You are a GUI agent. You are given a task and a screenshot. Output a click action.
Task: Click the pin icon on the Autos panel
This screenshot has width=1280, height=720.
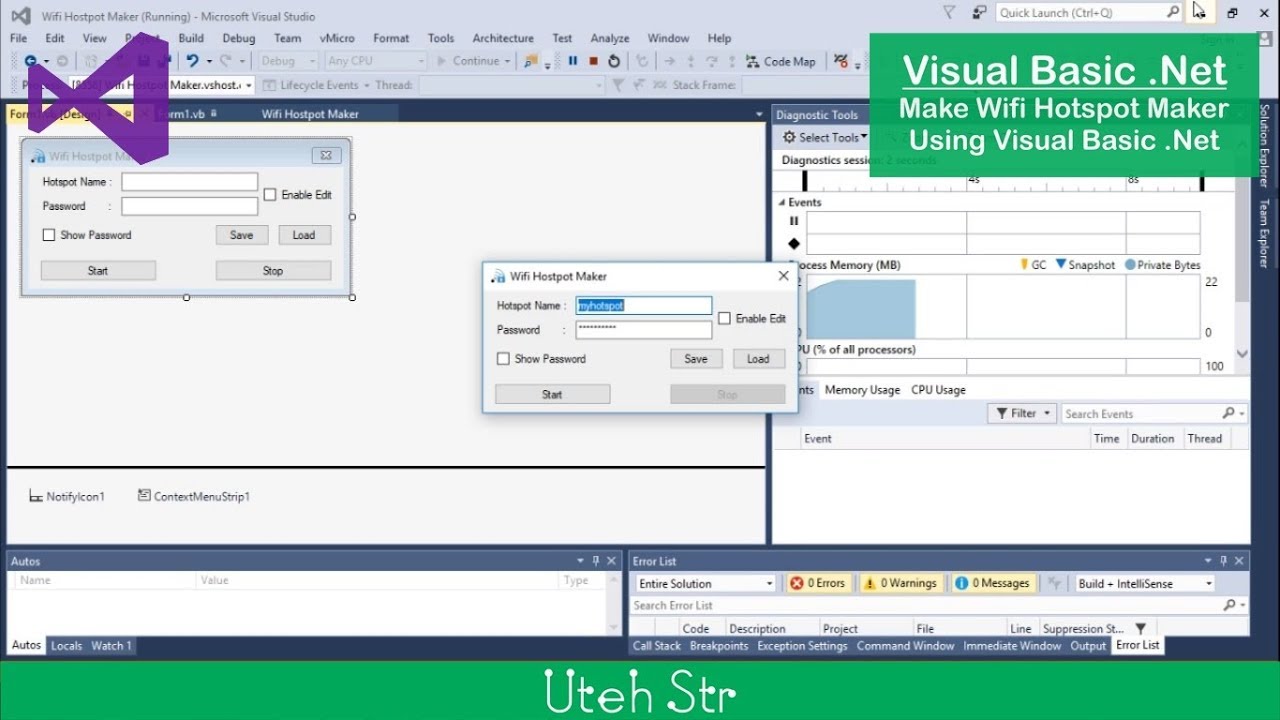pos(596,561)
